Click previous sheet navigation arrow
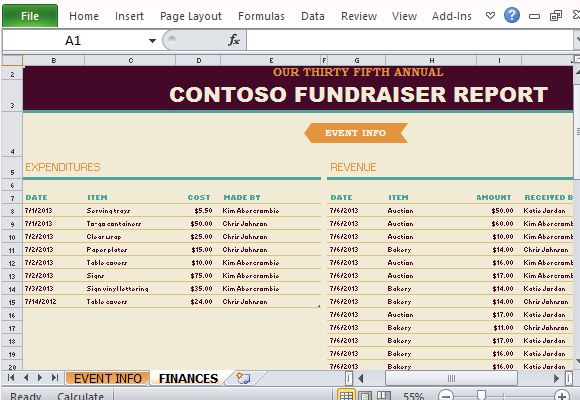580x400 pixels. (x=26, y=378)
